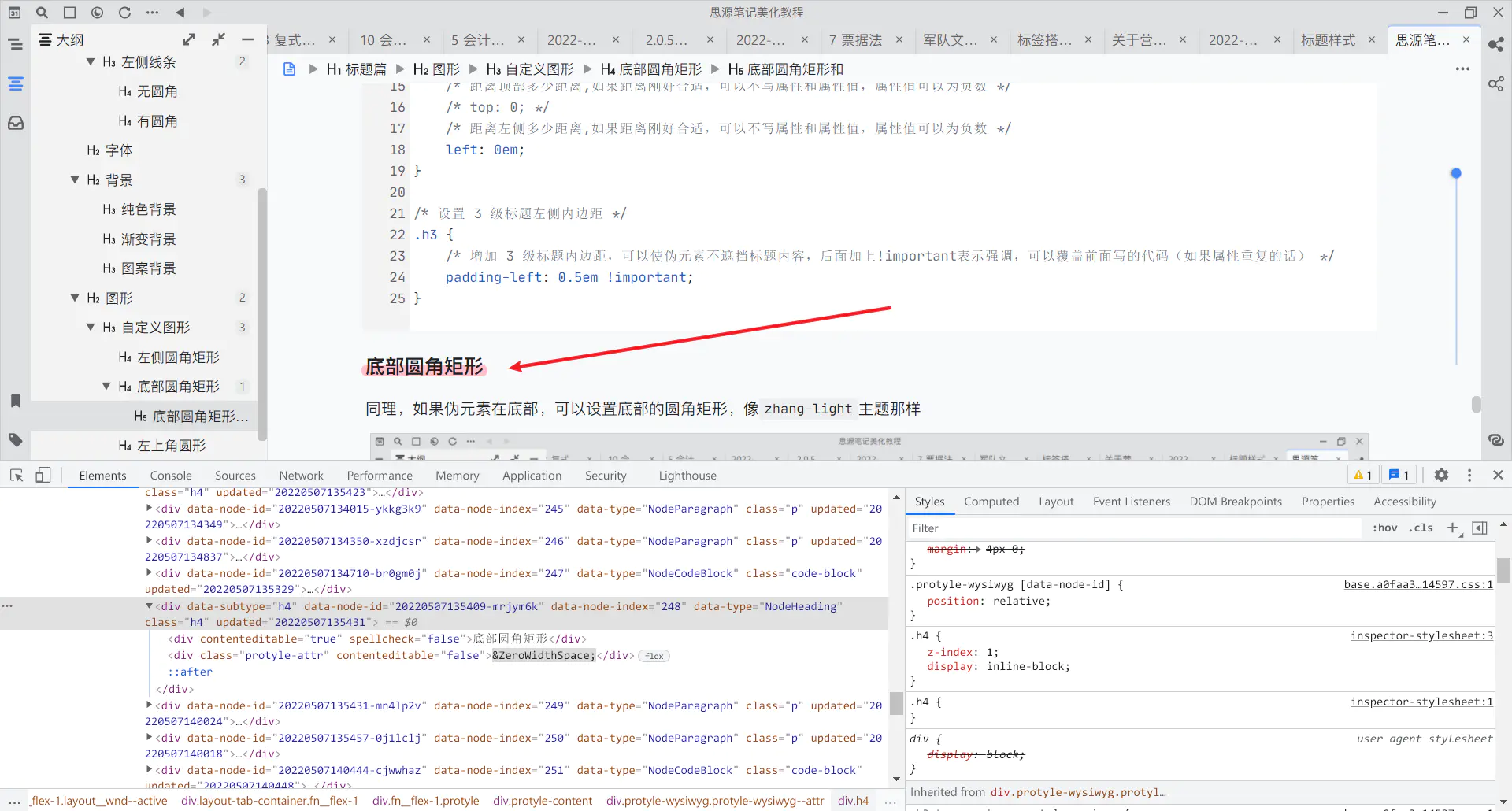Collapse the H3 自定义图形 outline node

(x=91, y=328)
